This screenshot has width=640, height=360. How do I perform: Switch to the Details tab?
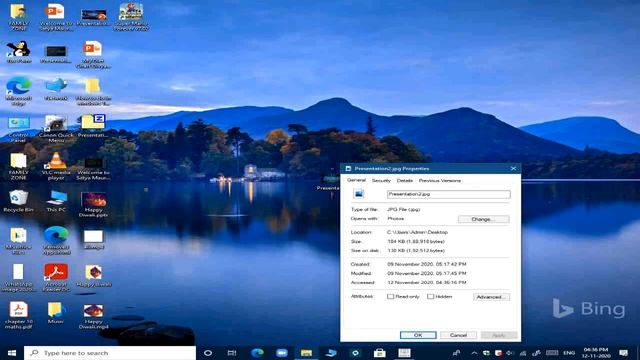[404, 180]
